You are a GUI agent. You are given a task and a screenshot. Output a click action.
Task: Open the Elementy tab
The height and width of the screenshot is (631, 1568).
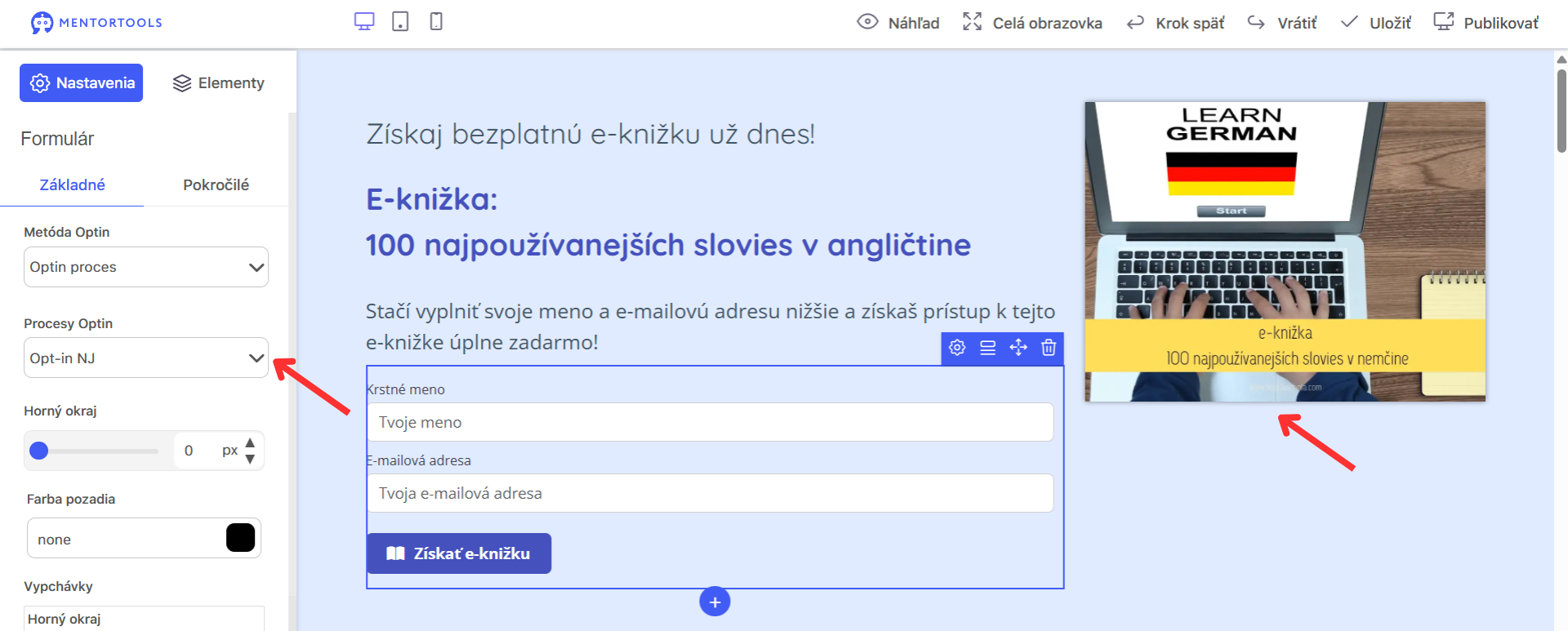coord(219,83)
